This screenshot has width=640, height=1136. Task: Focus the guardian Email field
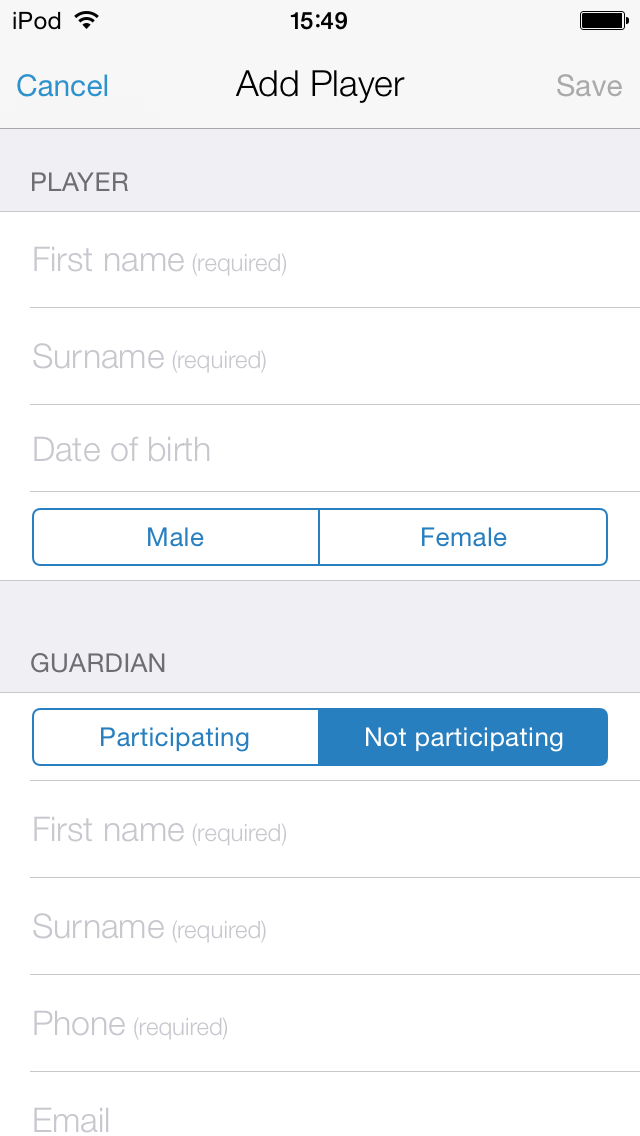pos(320,1118)
